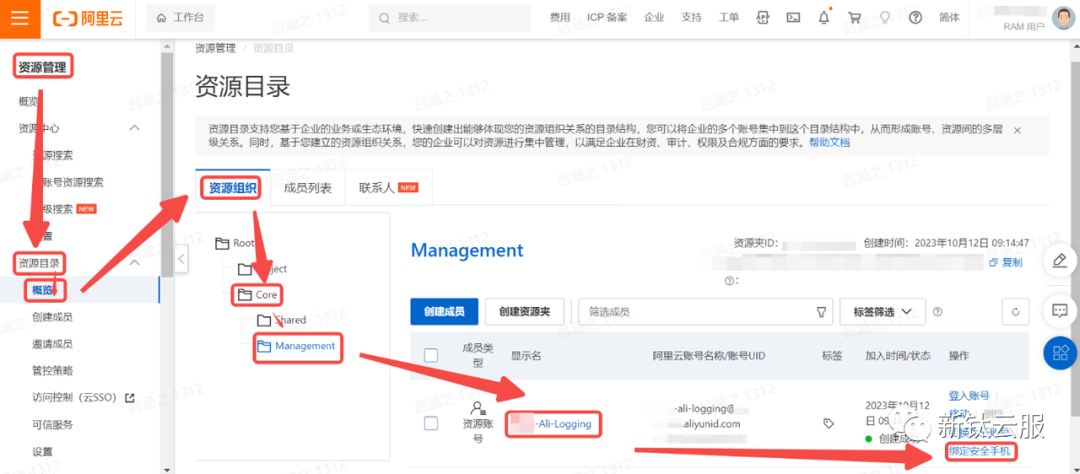1080x474 pixels.
Task: Open the 费用 menu
Action: (x=559, y=18)
